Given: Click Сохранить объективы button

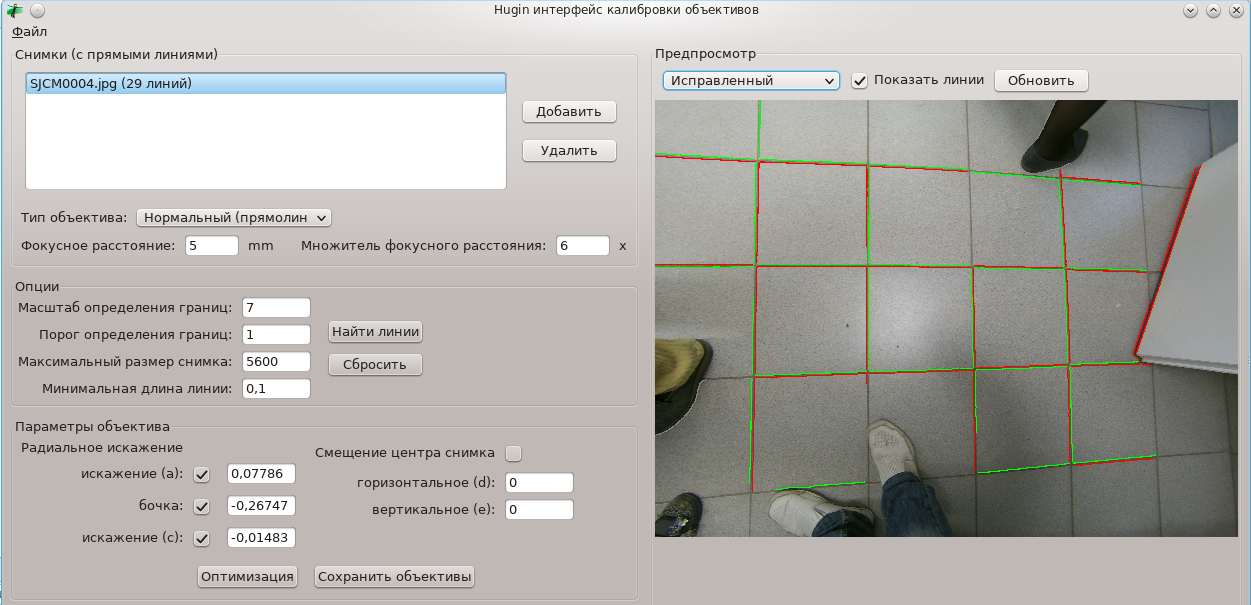Looking at the screenshot, I should (394, 576).
